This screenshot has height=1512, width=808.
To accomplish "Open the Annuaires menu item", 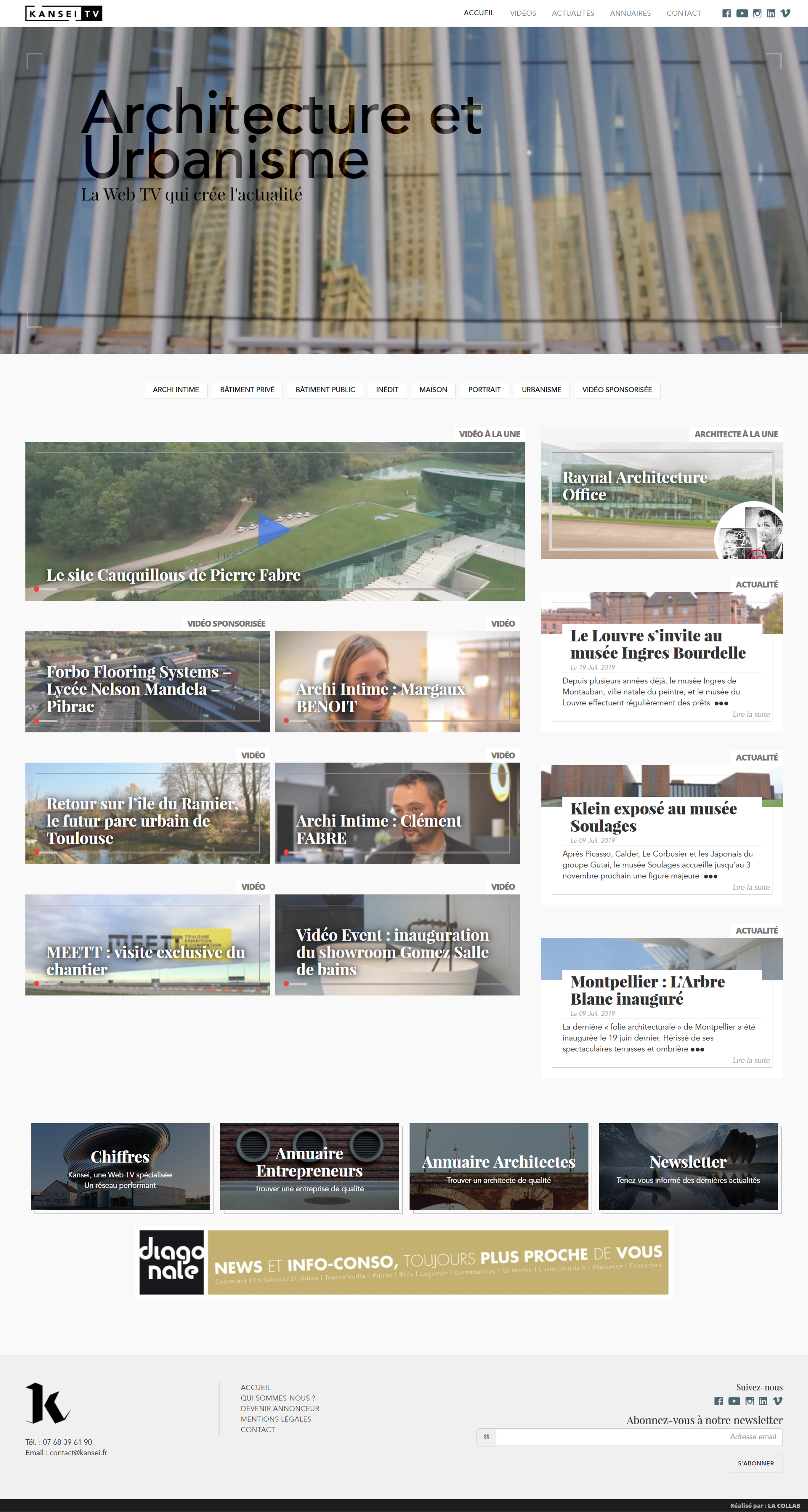I will 630,13.
